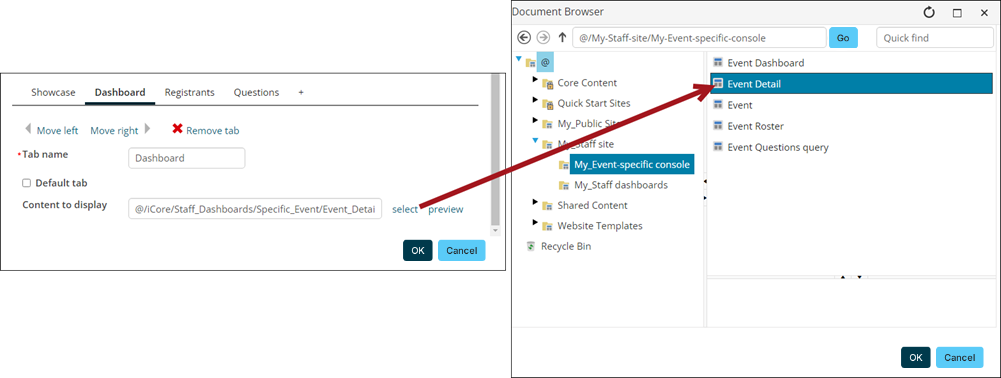Select the My_Staff dashboards folder label
The width and height of the screenshot is (1001, 378).
point(621,185)
